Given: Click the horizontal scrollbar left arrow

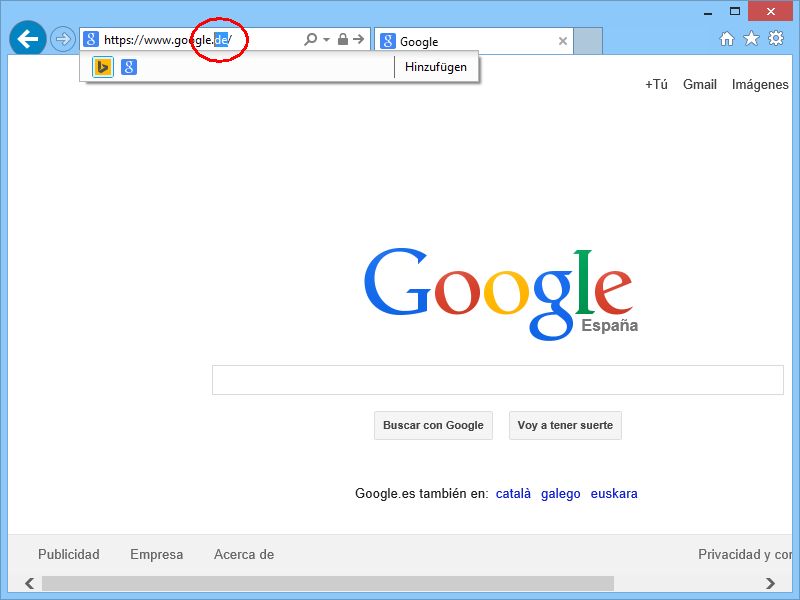Looking at the screenshot, I should pyautogui.click(x=30, y=583).
